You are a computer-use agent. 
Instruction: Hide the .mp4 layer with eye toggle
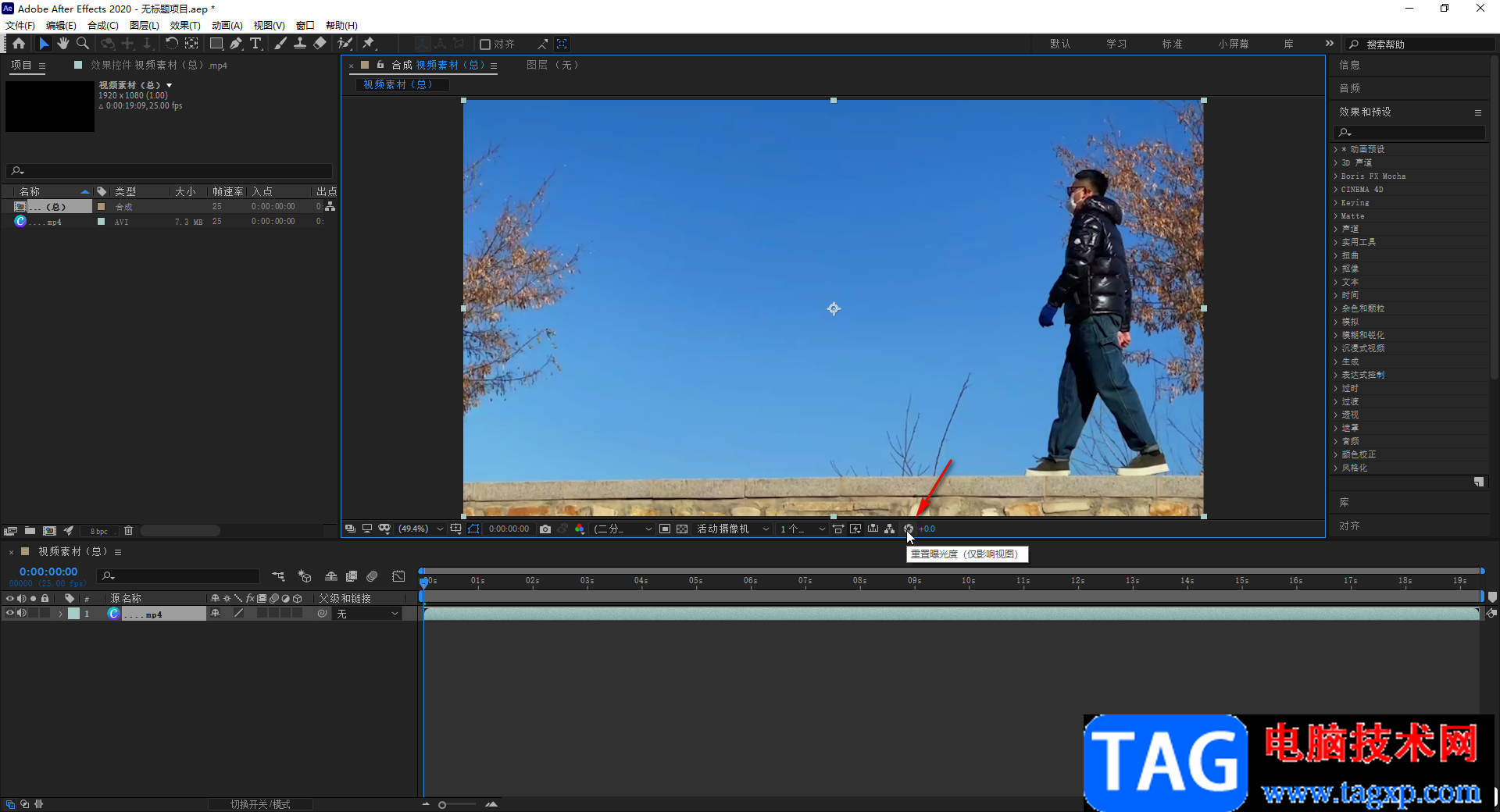tap(10, 614)
